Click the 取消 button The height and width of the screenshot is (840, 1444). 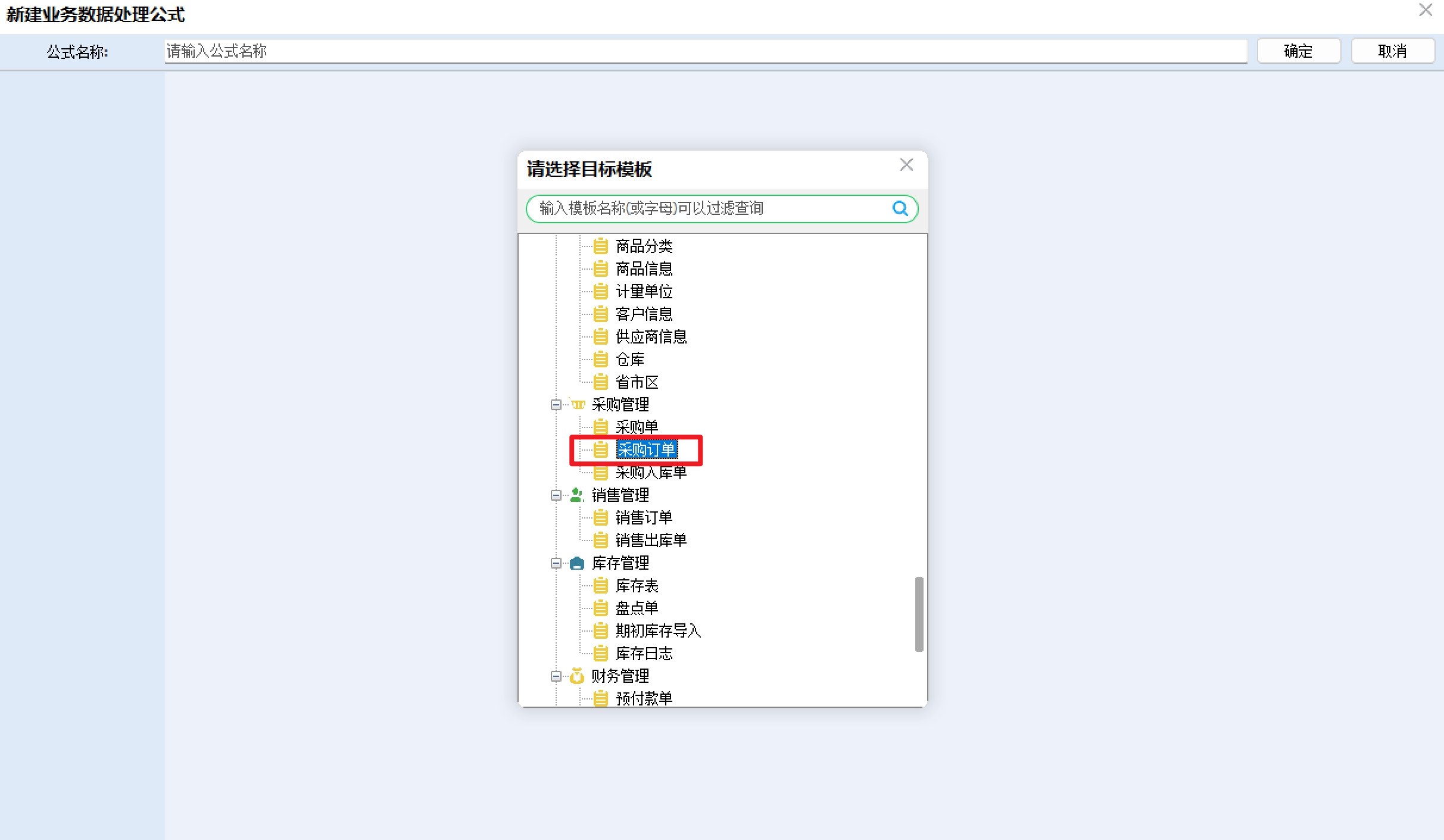pyautogui.click(x=1392, y=51)
